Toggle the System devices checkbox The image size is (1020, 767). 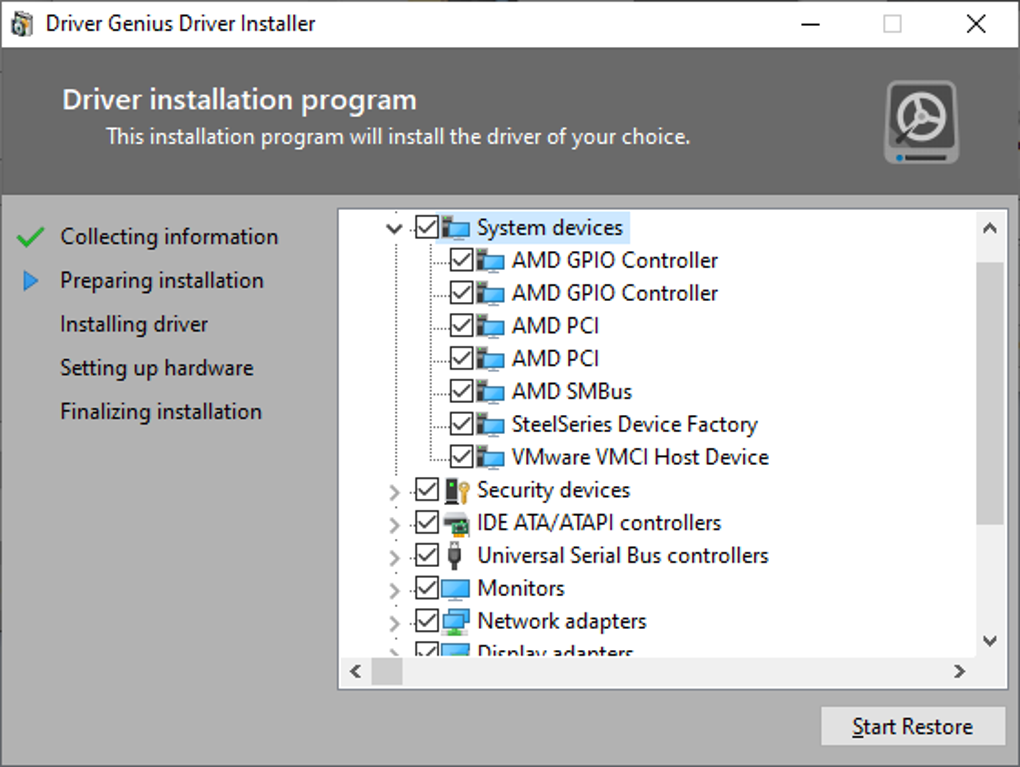pyautogui.click(x=427, y=228)
